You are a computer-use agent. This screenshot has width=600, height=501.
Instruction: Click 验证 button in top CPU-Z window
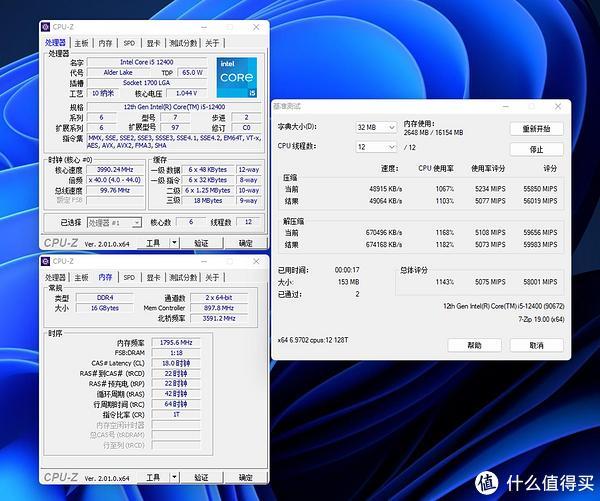(x=201, y=243)
